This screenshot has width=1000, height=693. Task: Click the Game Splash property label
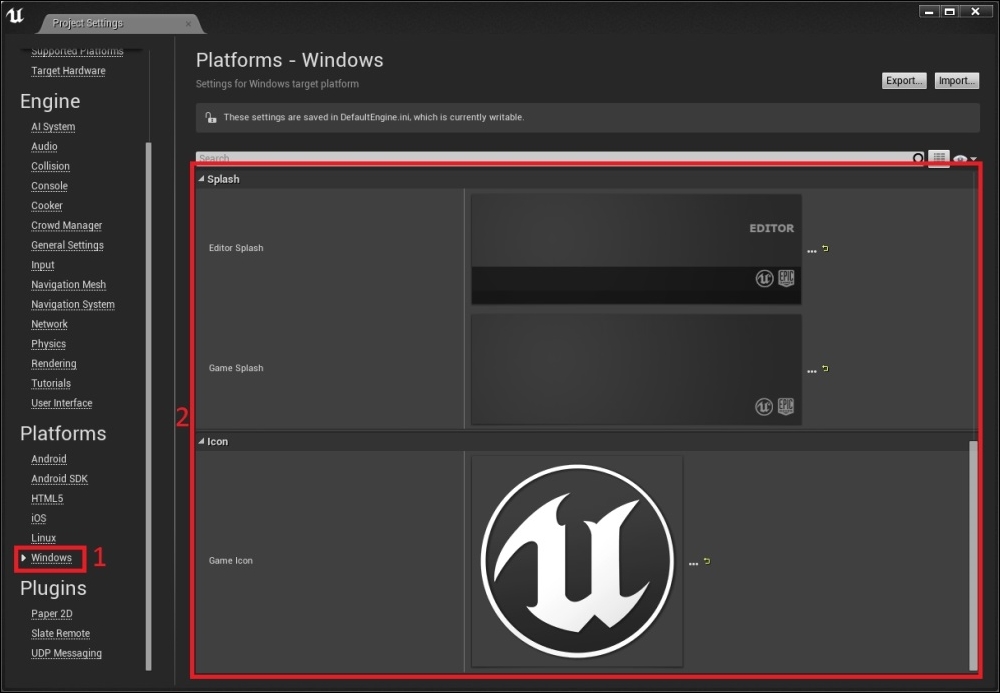point(236,368)
